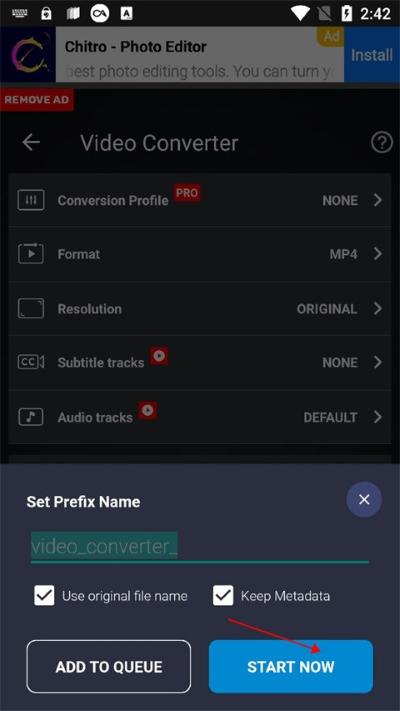400x711 pixels.
Task: Close the Set Prefix Name panel
Action: (x=364, y=500)
